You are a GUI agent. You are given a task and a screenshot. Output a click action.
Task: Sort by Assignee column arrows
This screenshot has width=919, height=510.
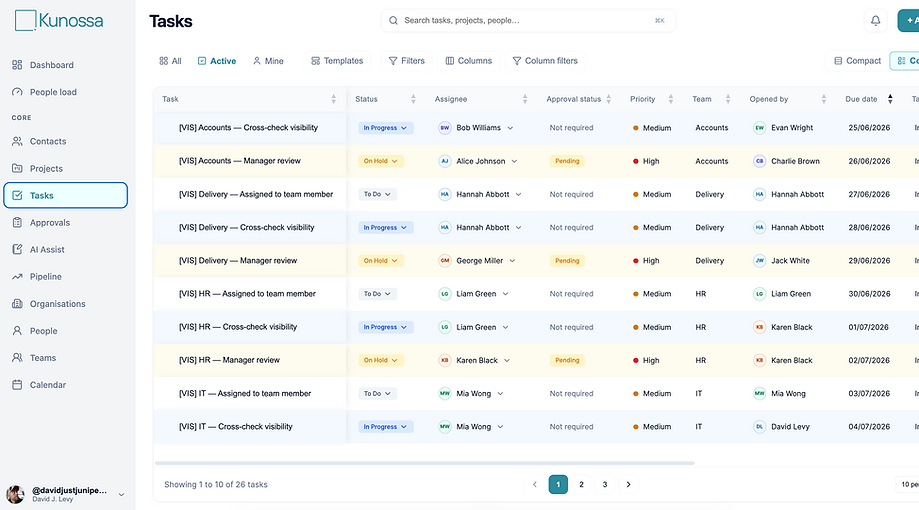525,99
